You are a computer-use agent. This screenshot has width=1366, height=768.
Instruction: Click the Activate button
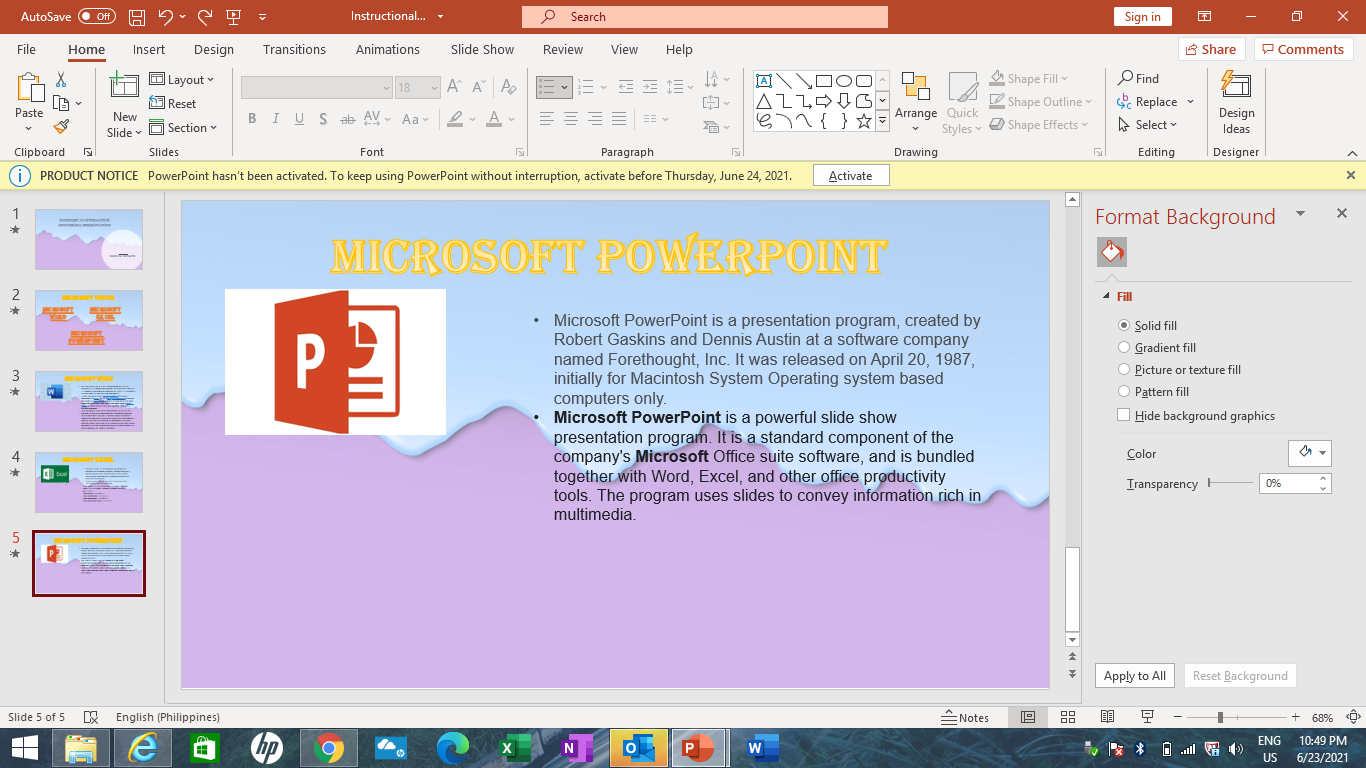click(x=851, y=175)
